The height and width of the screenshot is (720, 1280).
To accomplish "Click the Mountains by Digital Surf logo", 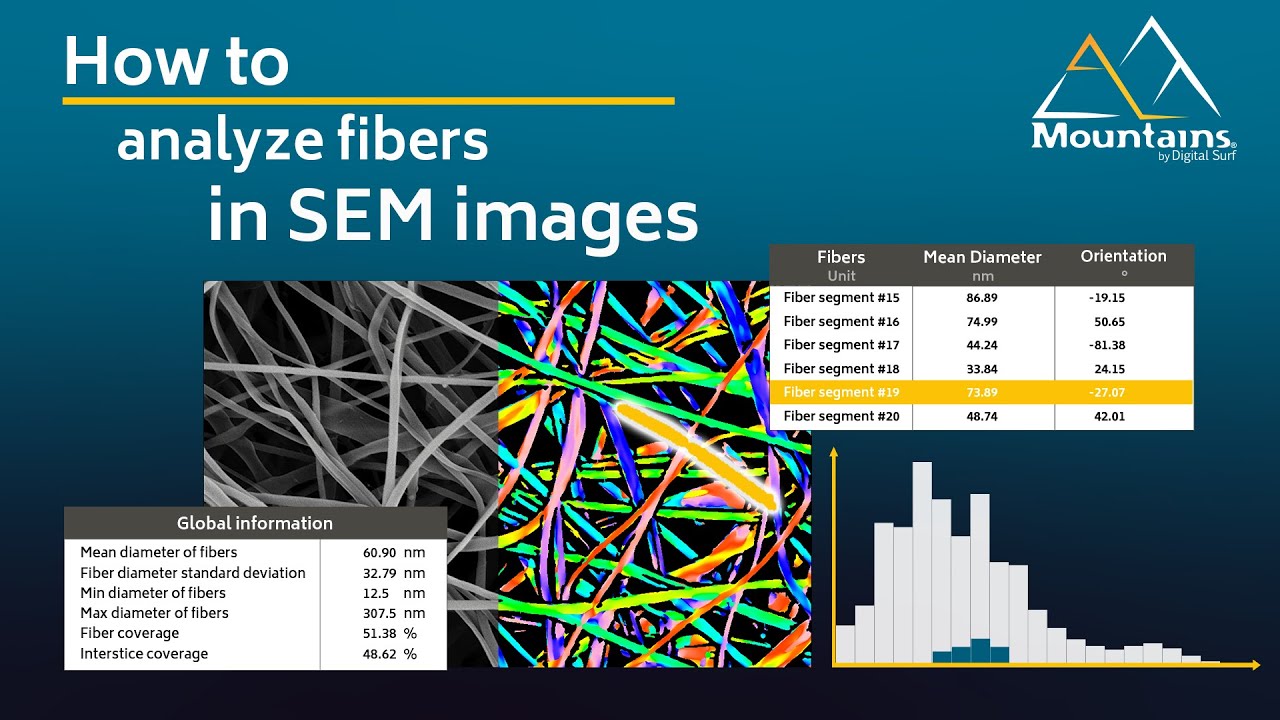I will pos(1134,89).
